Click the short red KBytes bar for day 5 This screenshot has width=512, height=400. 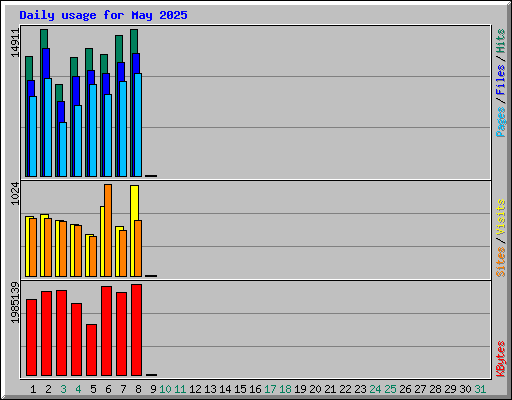[x=91, y=350]
